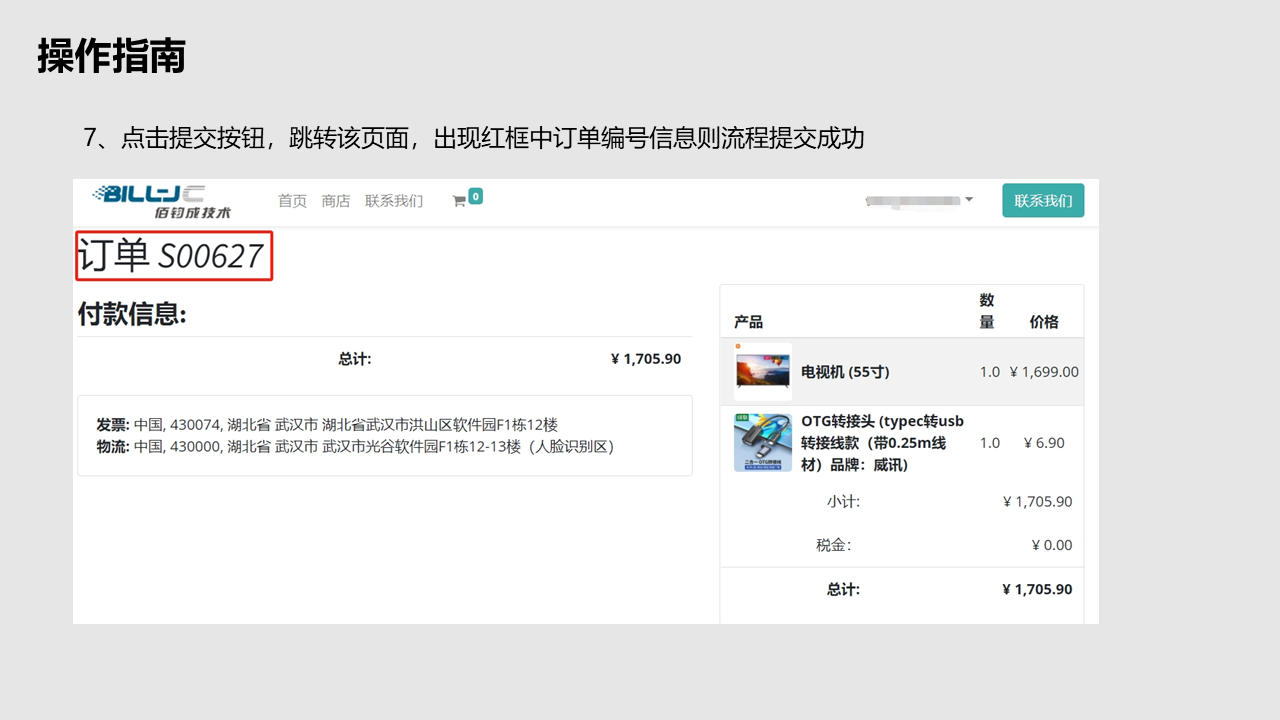The width and height of the screenshot is (1280, 720).
Task: Open the blurred user account dropdown
Action: pos(918,201)
